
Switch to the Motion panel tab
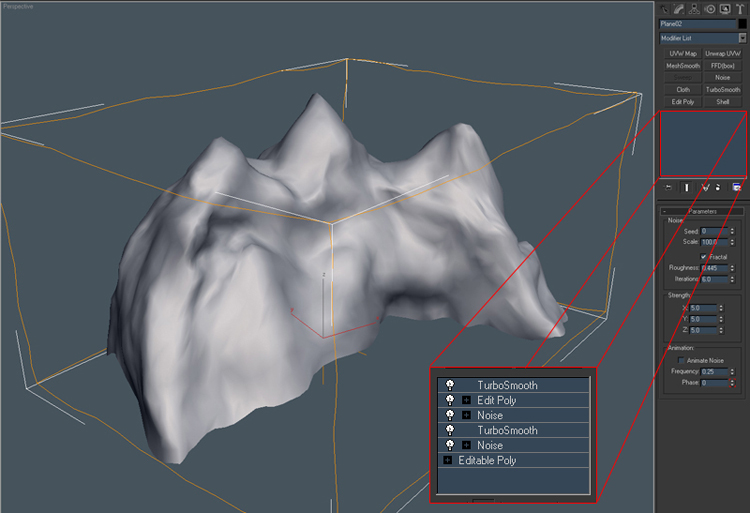pos(709,8)
